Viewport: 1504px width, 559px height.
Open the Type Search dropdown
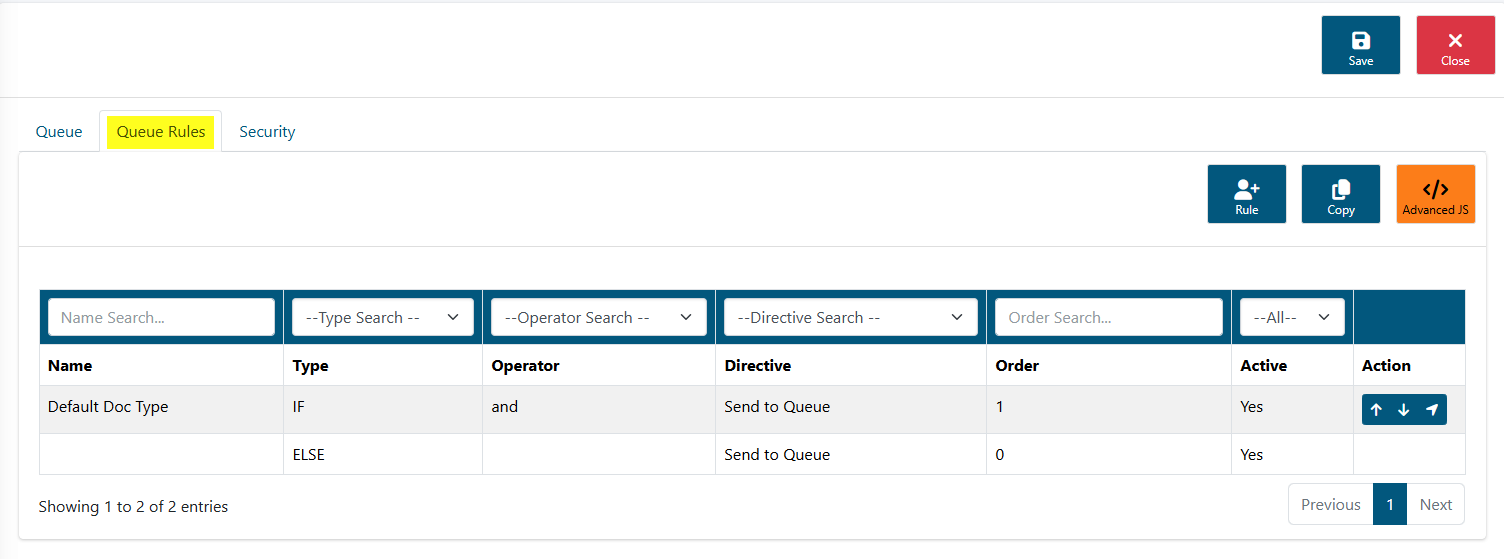pos(383,317)
